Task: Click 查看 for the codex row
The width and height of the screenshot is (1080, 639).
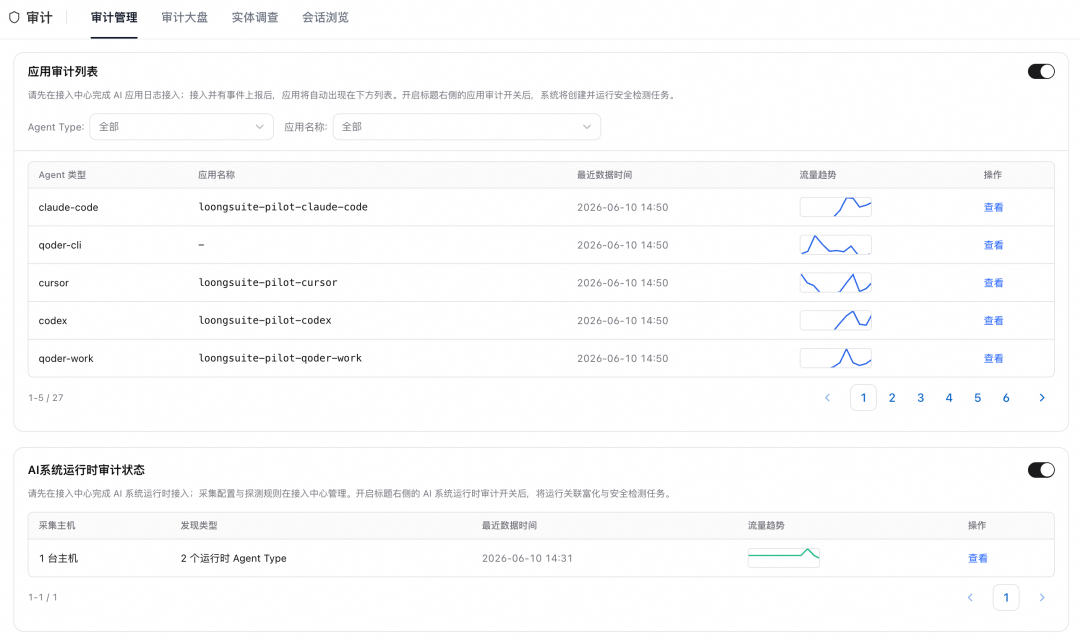Action: [993, 321]
